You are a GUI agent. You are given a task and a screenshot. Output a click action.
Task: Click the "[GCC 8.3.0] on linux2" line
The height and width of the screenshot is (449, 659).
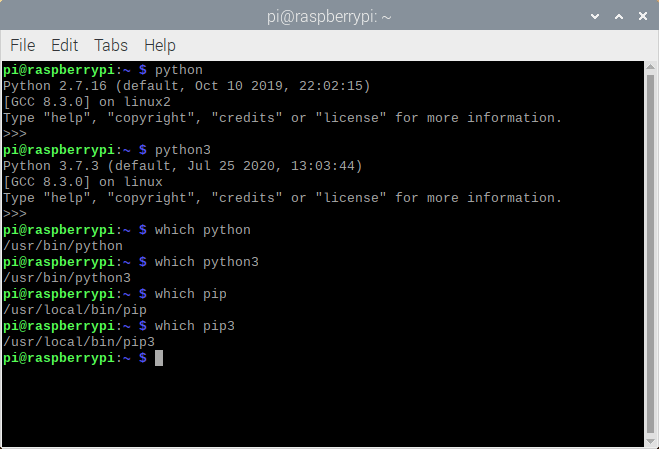pos(87,102)
